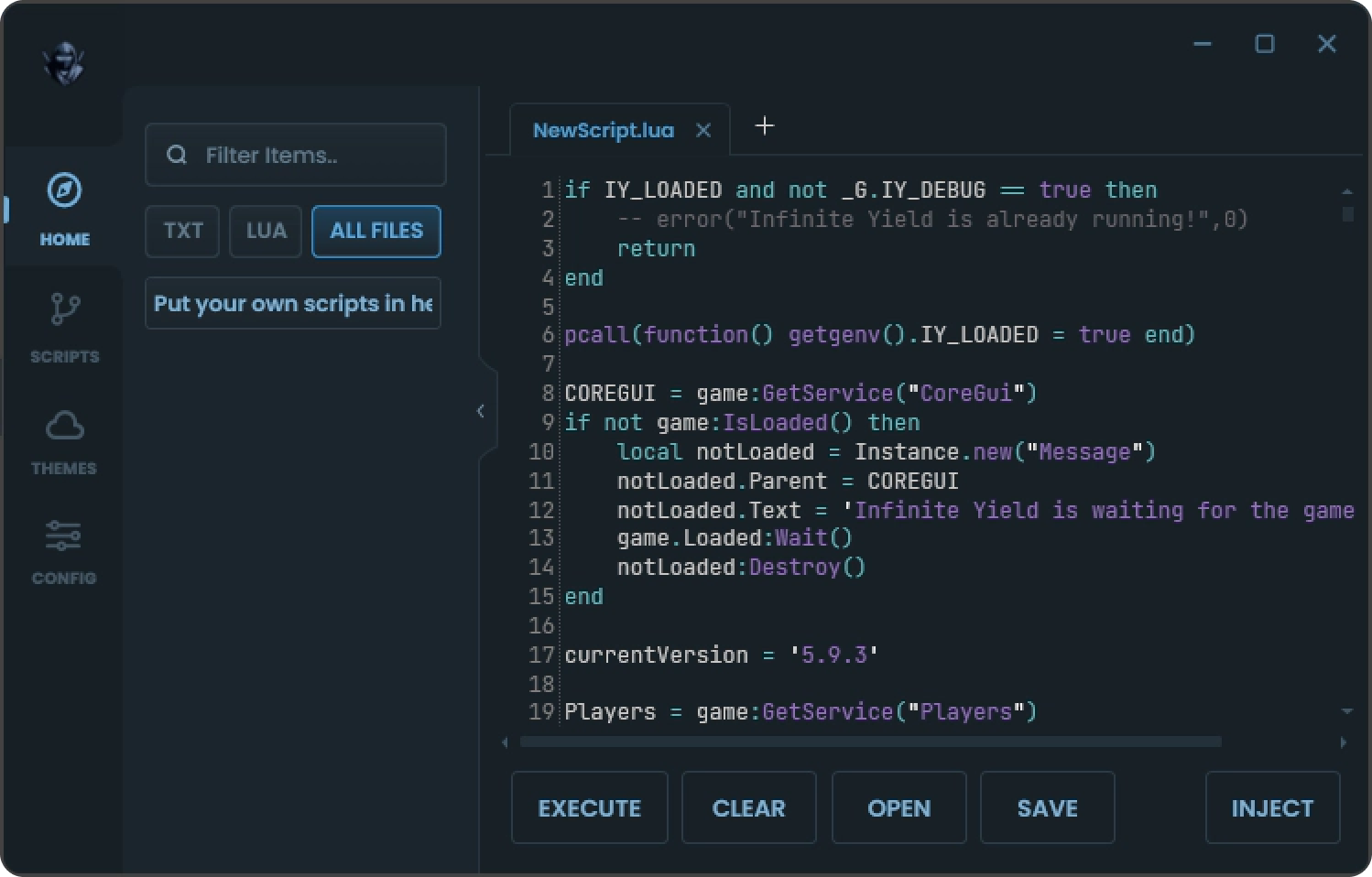1372x877 pixels.
Task: Inject the executor
Action: [1272, 808]
